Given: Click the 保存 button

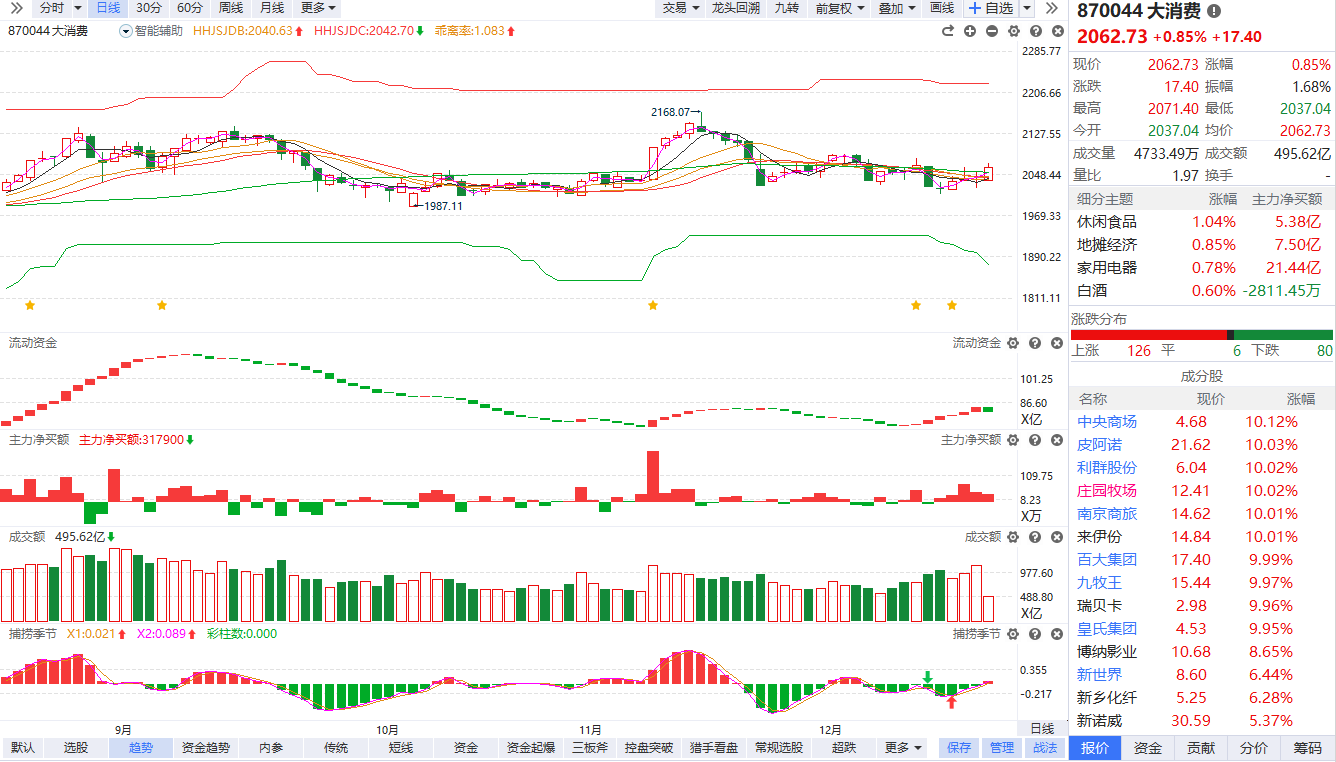Looking at the screenshot, I should click(959, 748).
